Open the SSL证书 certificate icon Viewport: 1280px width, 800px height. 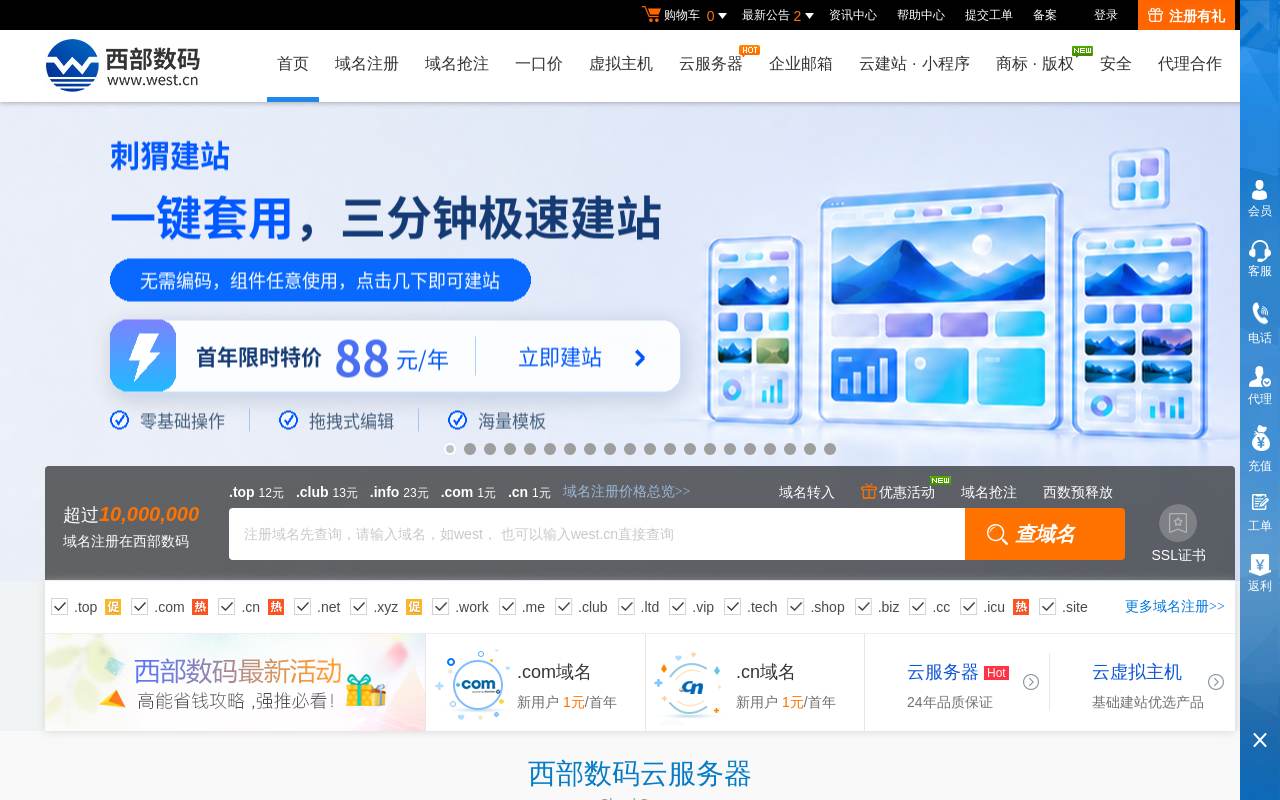click(1178, 523)
